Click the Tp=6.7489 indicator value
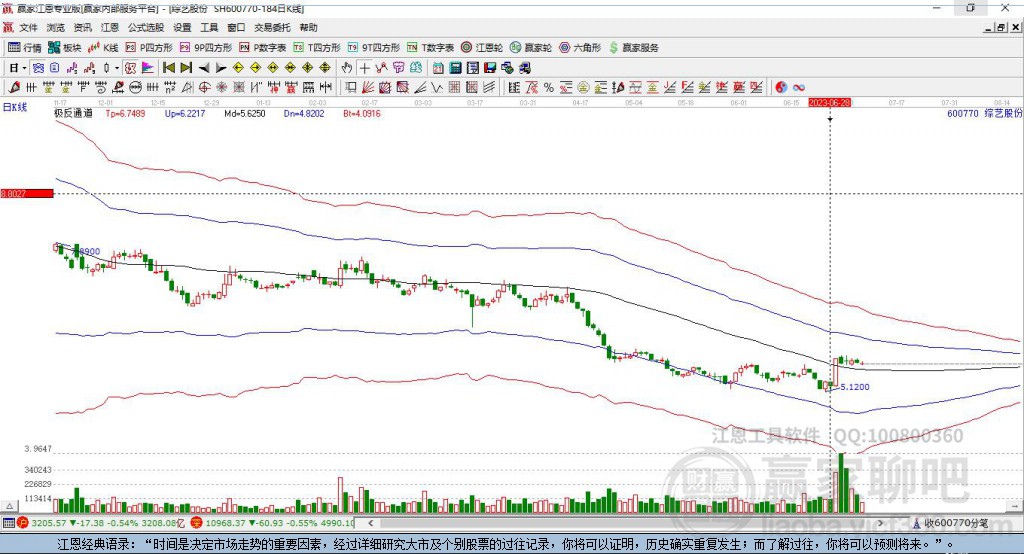This screenshot has height=554, width=1024. tap(125, 113)
